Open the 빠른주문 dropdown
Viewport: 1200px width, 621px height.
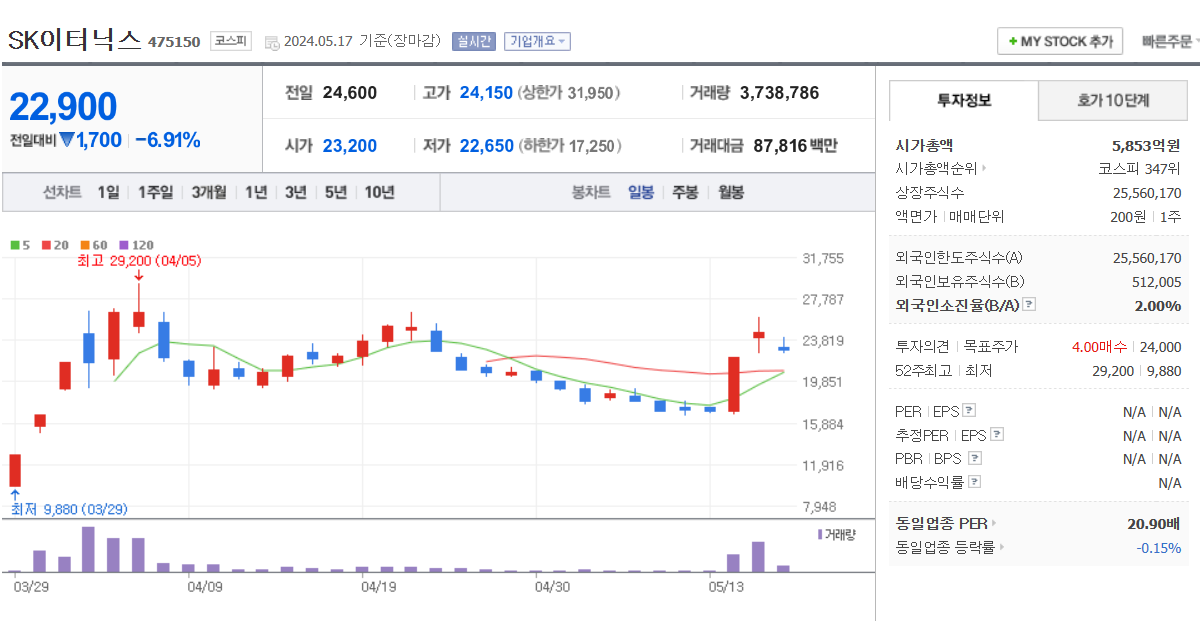point(1171,41)
